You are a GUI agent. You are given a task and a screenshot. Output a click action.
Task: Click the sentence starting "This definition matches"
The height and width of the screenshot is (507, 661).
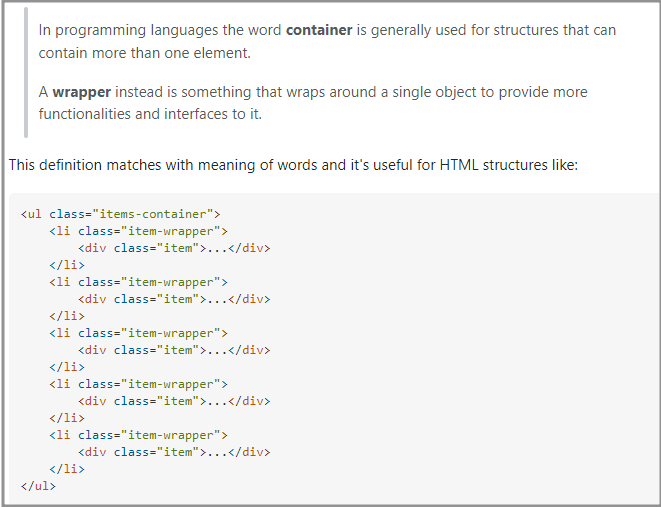click(293, 164)
